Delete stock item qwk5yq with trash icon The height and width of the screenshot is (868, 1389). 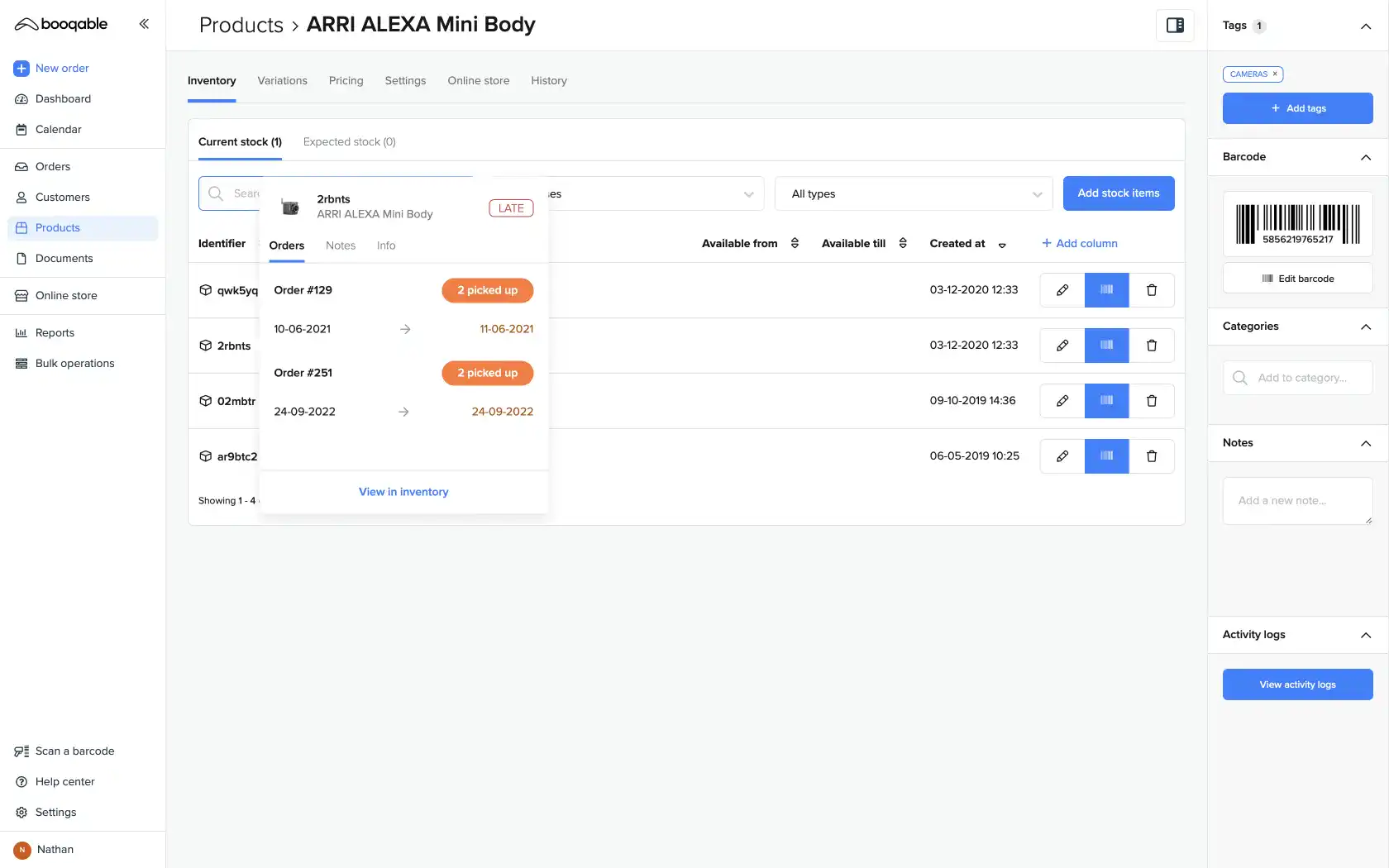point(1152,290)
